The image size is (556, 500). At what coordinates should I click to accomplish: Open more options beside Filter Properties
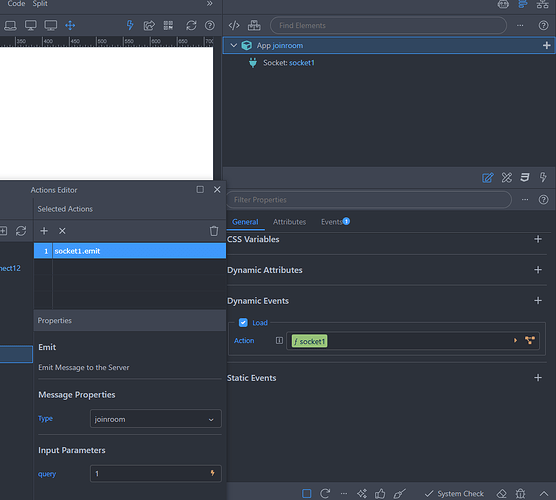[x=525, y=200]
